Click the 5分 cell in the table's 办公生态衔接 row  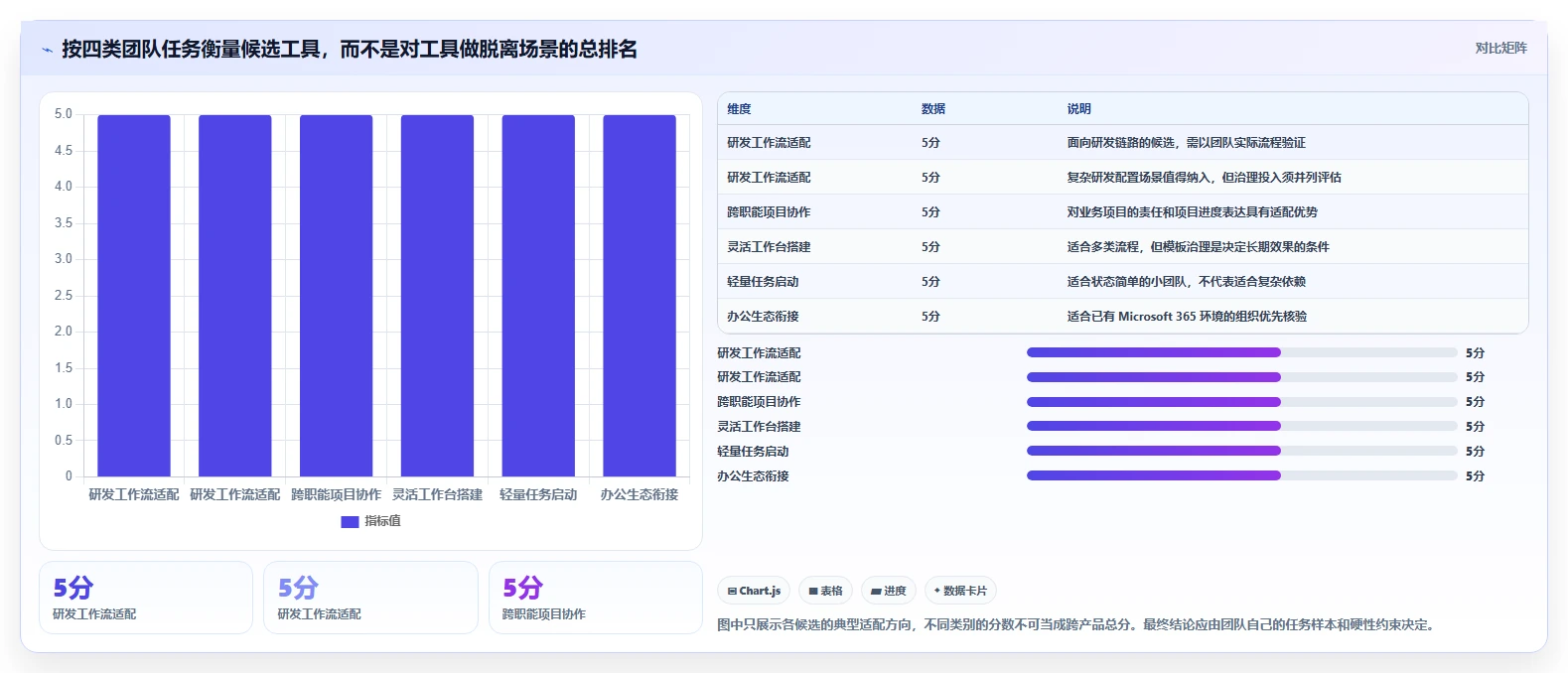pos(930,317)
